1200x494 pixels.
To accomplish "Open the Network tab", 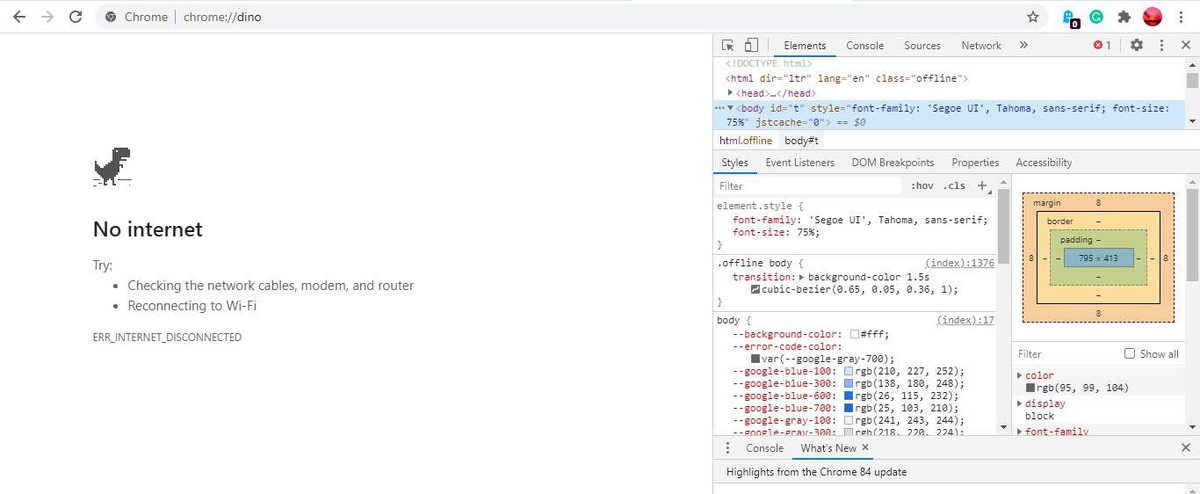I will coord(981,45).
